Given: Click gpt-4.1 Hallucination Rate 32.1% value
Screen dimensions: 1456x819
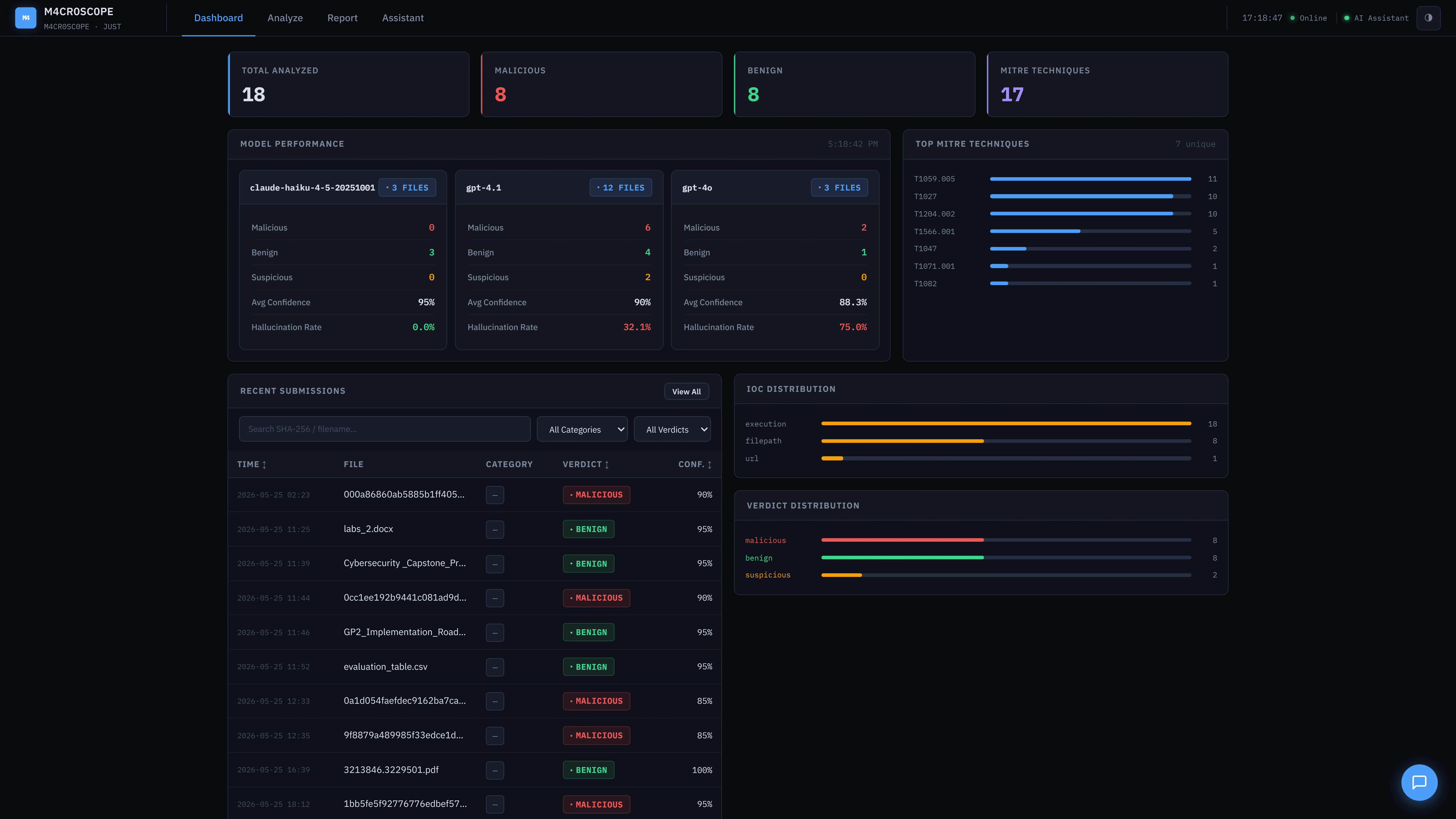Looking at the screenshot, I should pyautogui.click(x=637, y=327).
